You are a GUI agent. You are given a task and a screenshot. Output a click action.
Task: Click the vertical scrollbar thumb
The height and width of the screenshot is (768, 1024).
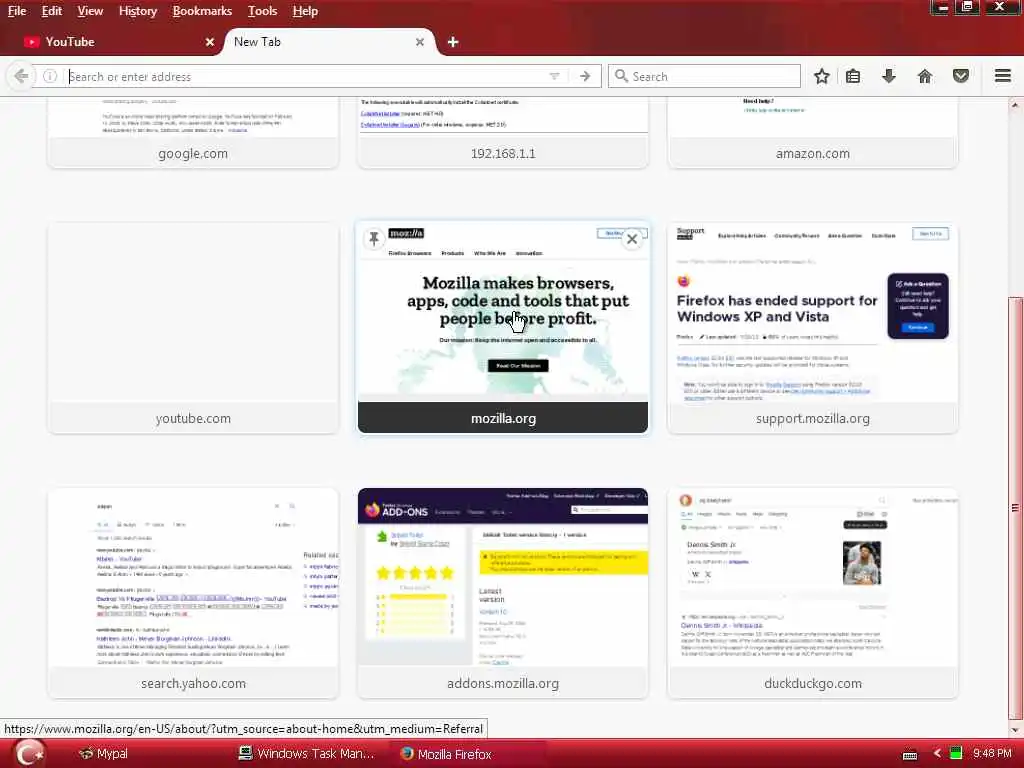[x=1015, y=507]
